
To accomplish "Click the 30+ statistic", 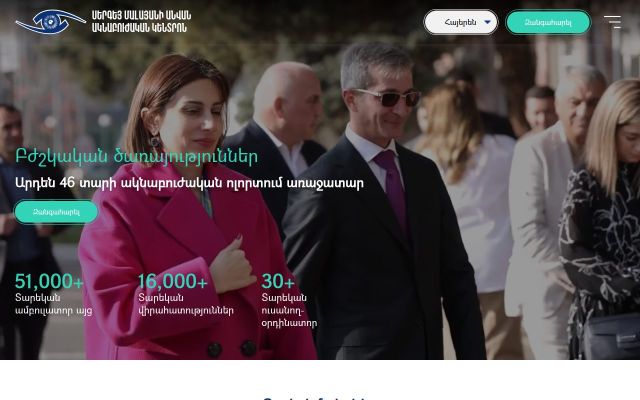I will pos(278,281).
